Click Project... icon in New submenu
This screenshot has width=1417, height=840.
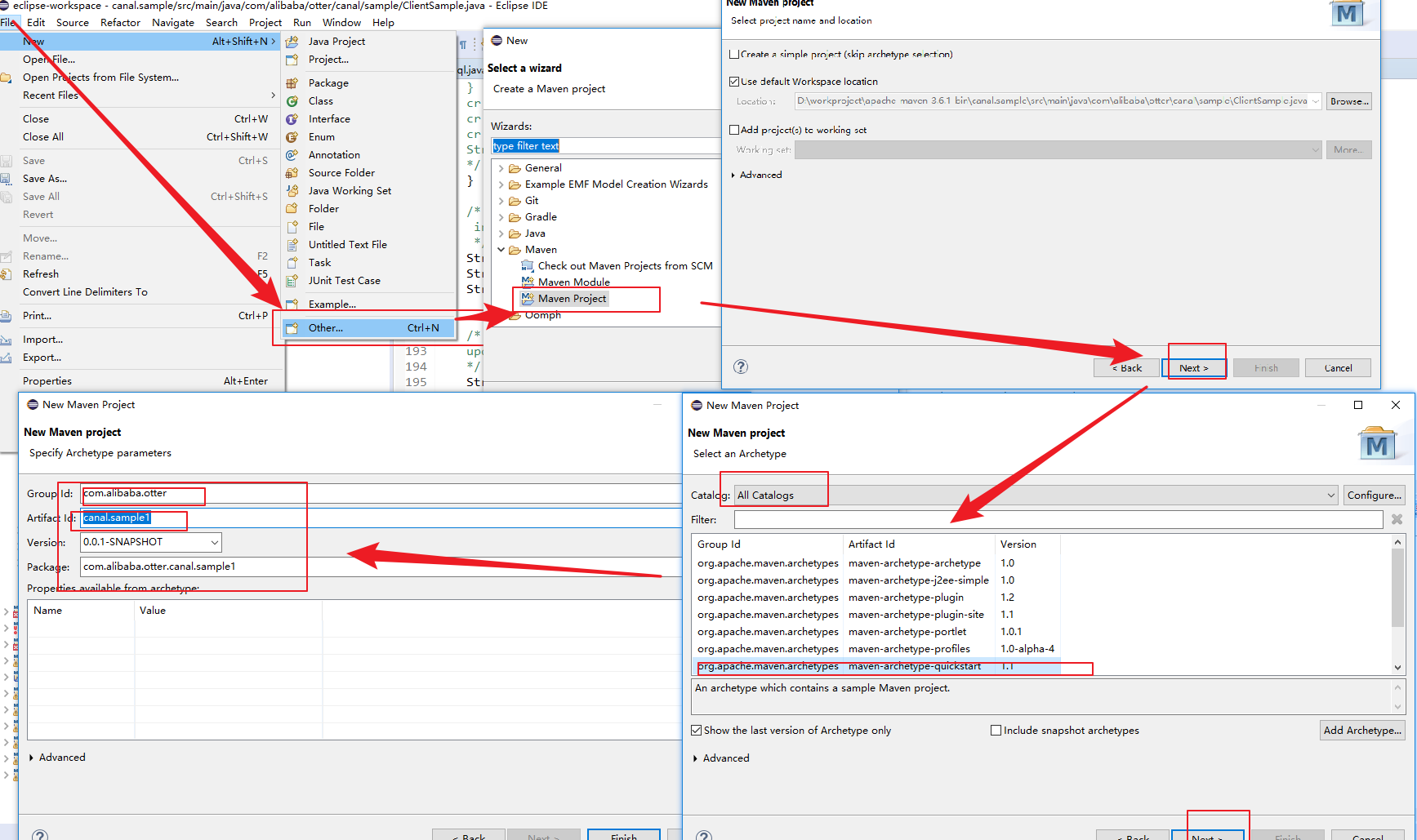(x=292, y=59)
